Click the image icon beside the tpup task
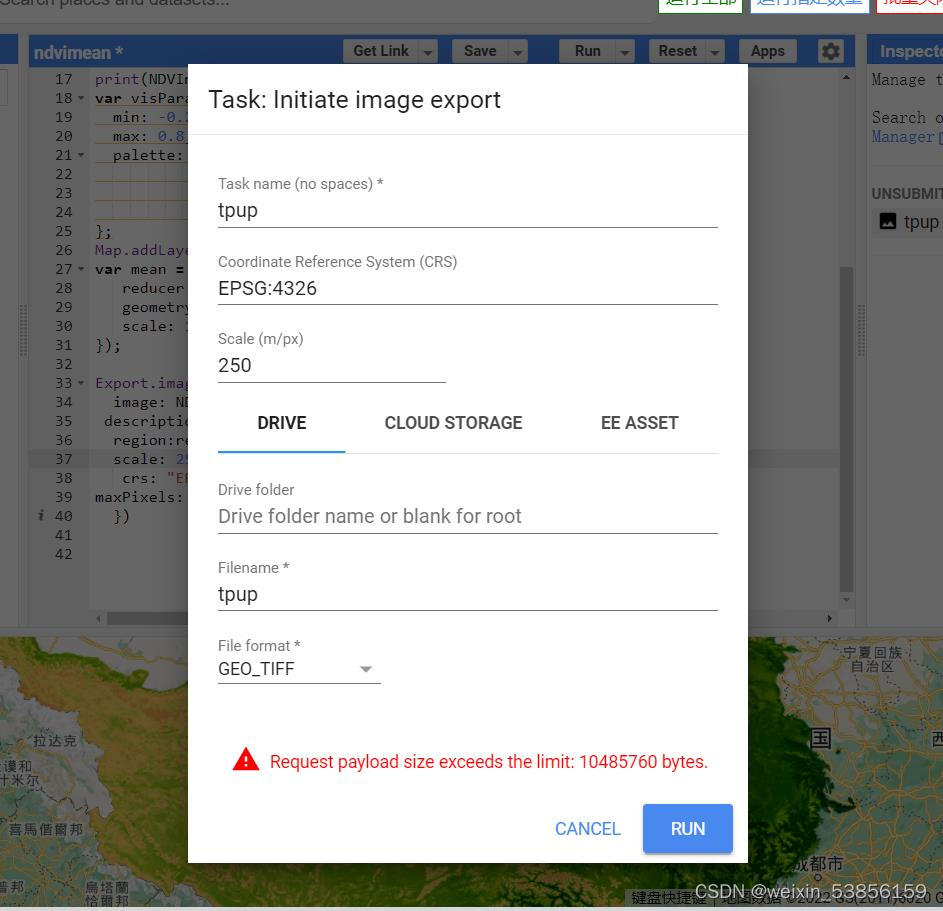Viewport: 943px width, 911px height. [x=886, y=221]
